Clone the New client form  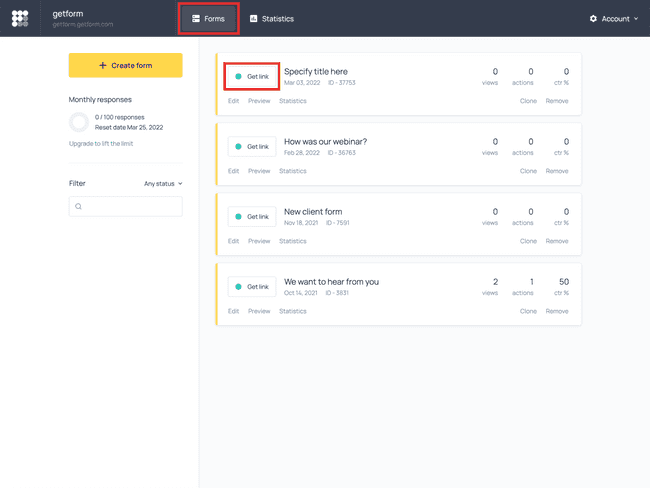tap(528, 241)
